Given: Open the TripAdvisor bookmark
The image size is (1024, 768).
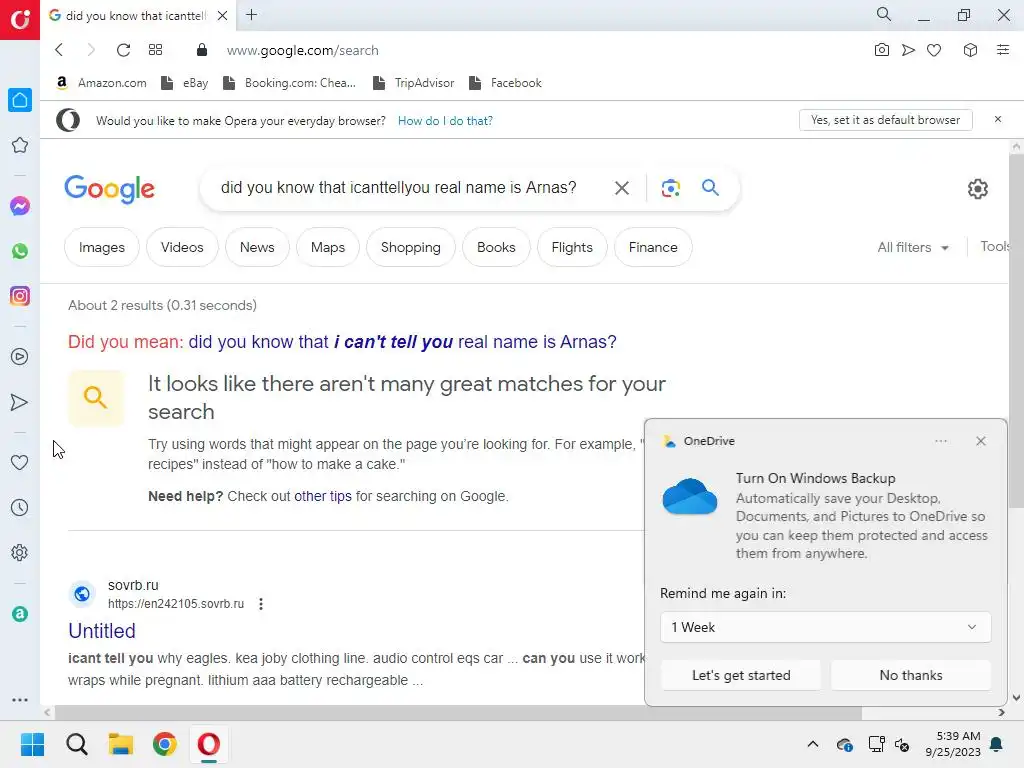Looking at the screenshot, I should [413, 83].
